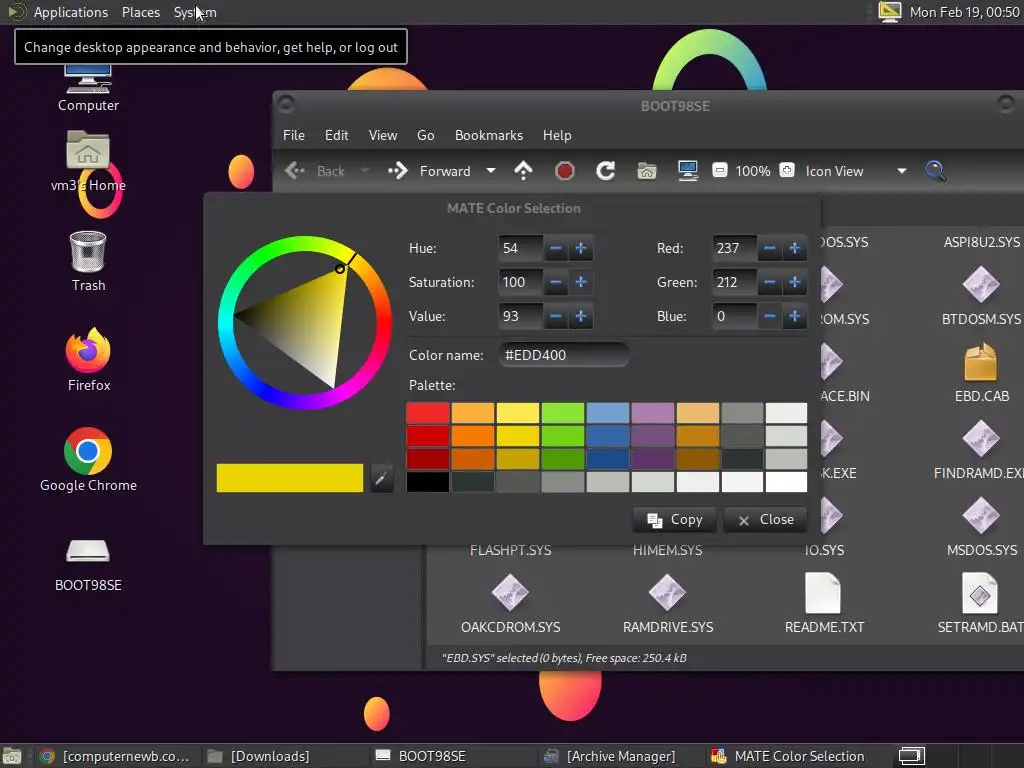Open the File menu in BOOT98SE window
Viewport: 1024px width, 768px height.
pos(293,135)
